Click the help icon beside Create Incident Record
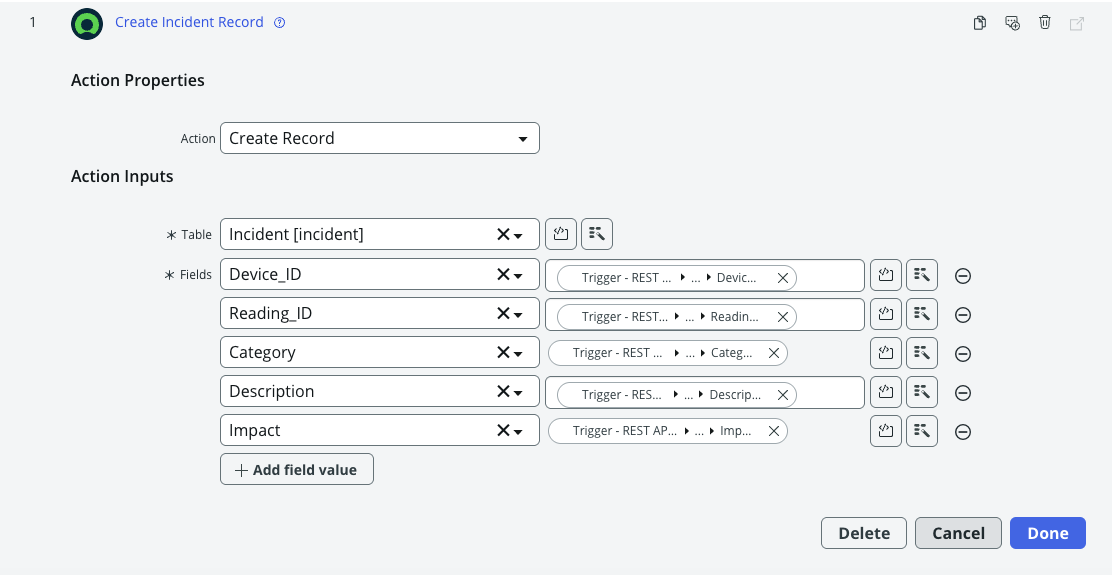The image size is (1112, 575). tap(279, 23)
